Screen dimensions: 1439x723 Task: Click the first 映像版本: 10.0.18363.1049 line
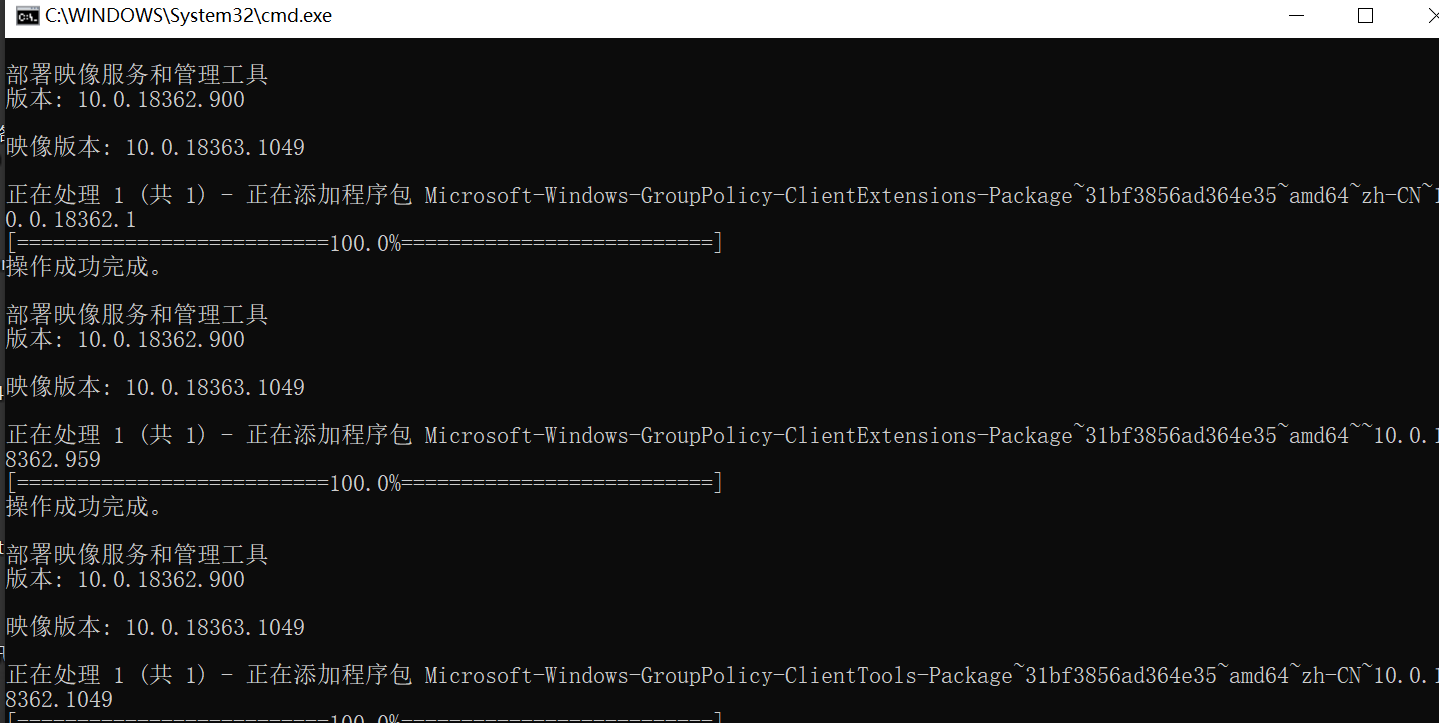(x=155, y=148)
